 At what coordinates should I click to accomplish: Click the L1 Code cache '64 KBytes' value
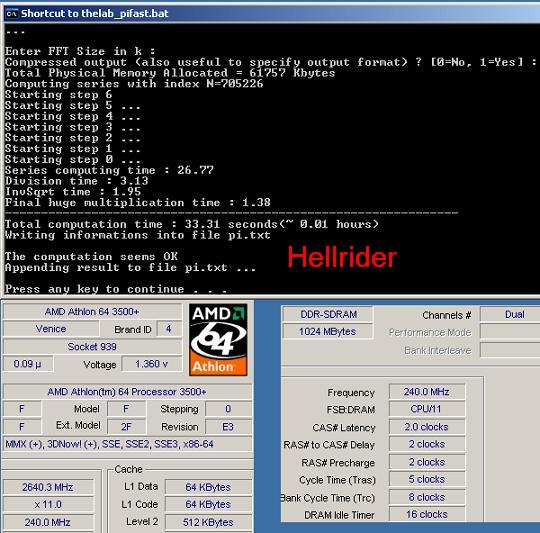(208, 504)
